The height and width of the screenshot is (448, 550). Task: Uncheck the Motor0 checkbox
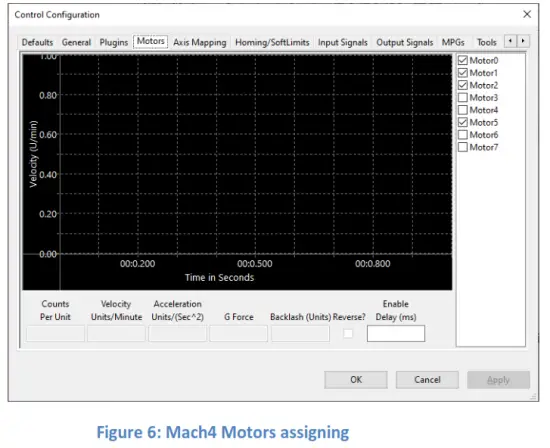pyautogui.click(x=463, y=60)
